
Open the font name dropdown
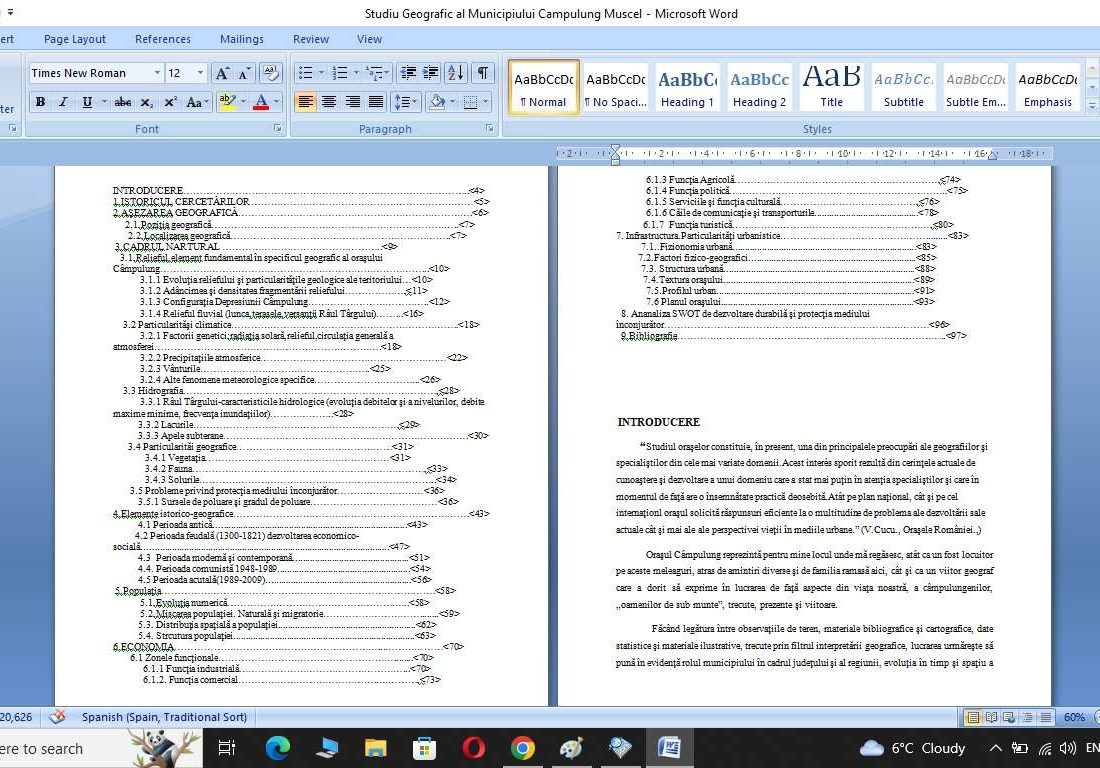[x=157, y=73]
